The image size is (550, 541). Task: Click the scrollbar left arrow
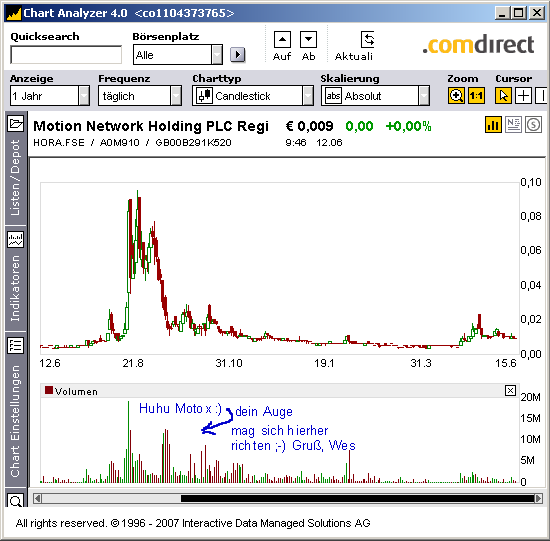[37, 498]
